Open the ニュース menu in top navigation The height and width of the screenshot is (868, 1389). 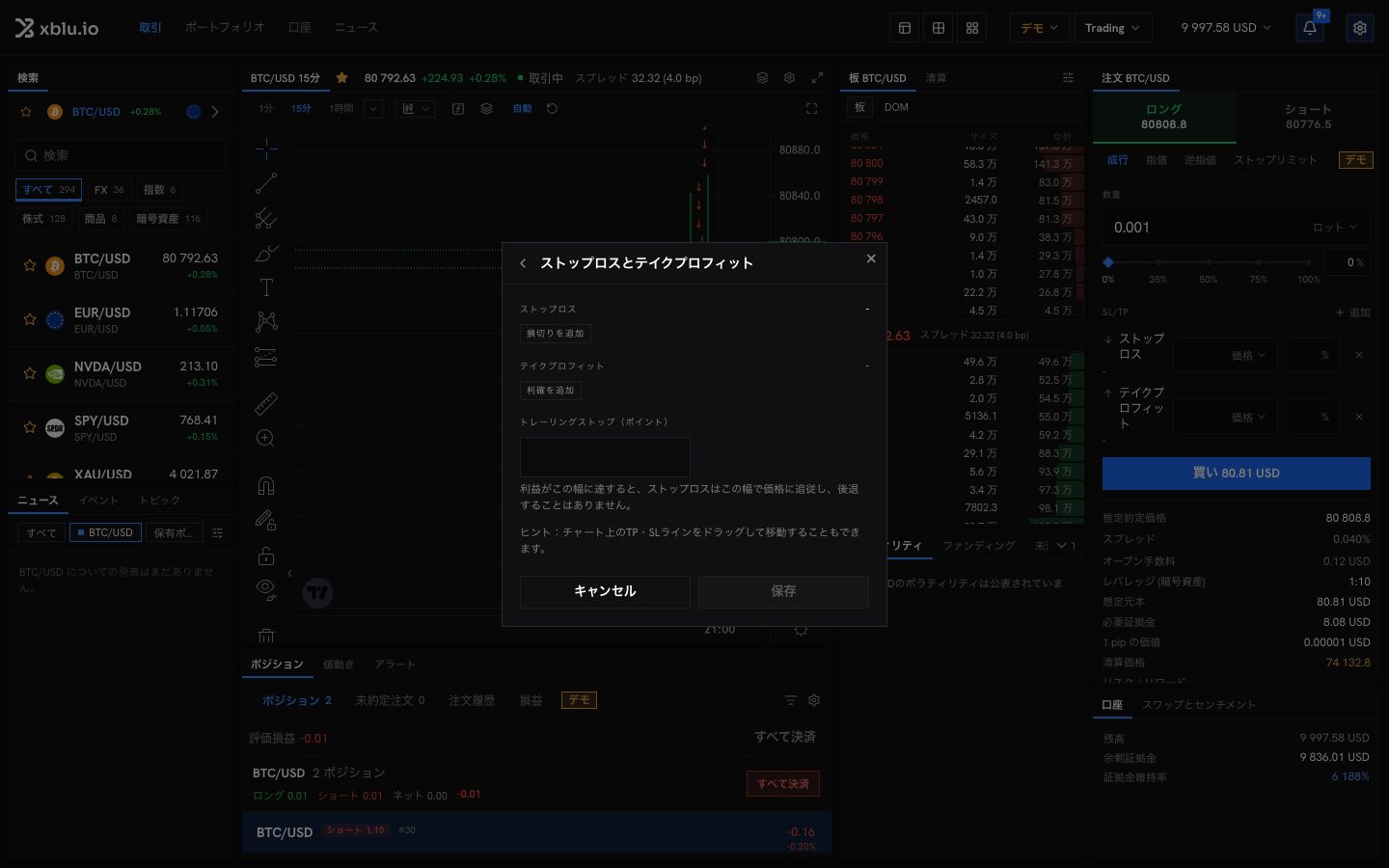tap(356, 28)
